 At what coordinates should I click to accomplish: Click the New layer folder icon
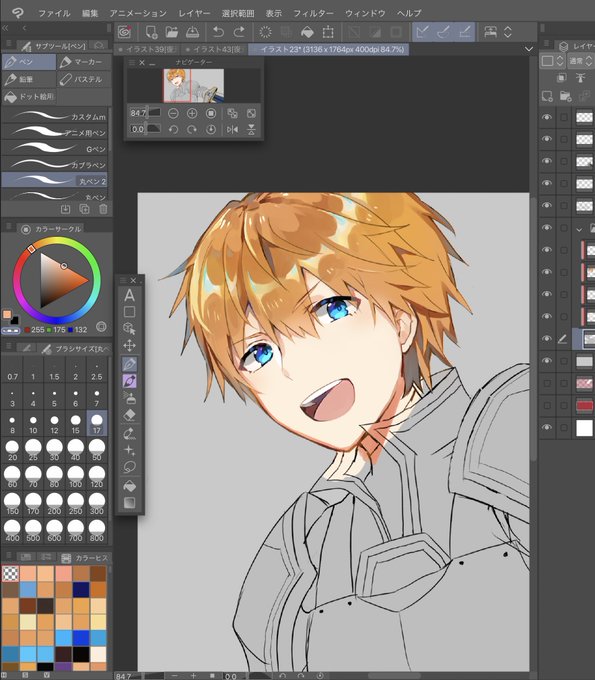click(x=565, y=96)
